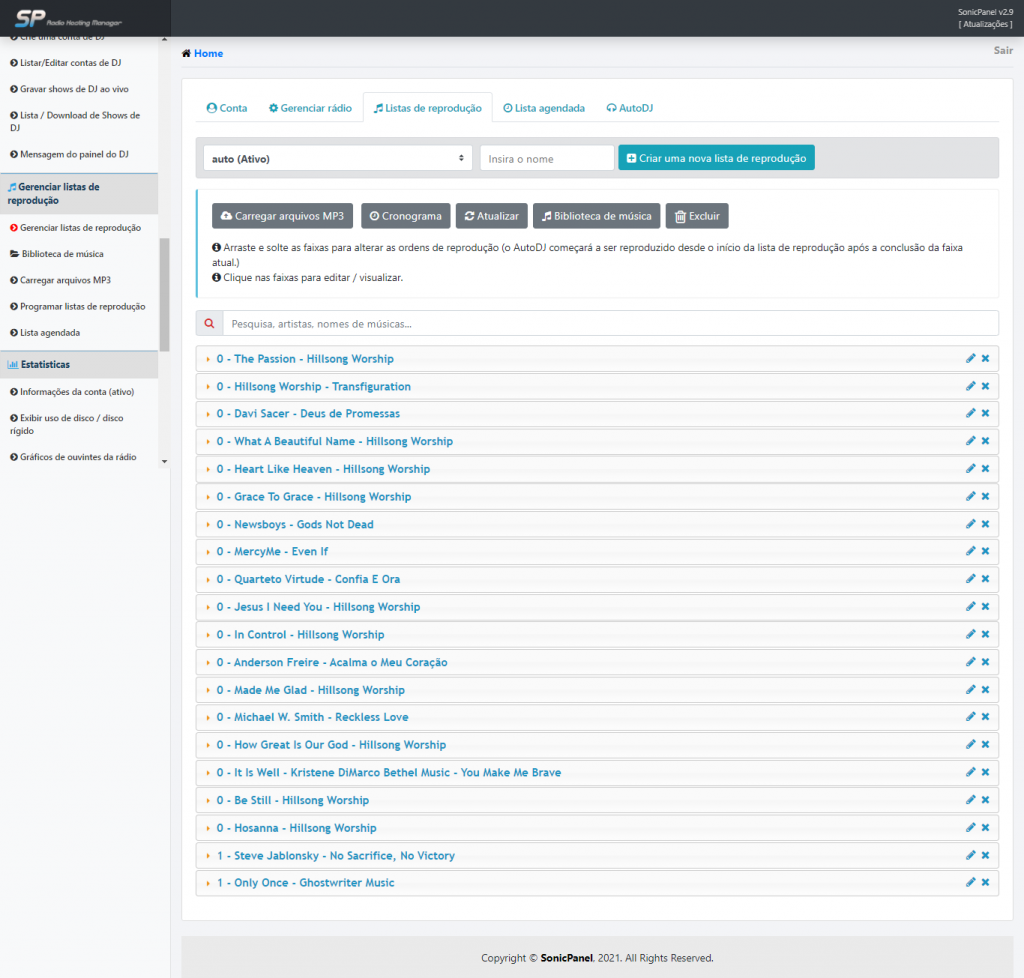
Task: Edit Grace To Grace track
Action: [x=970, y=497]
